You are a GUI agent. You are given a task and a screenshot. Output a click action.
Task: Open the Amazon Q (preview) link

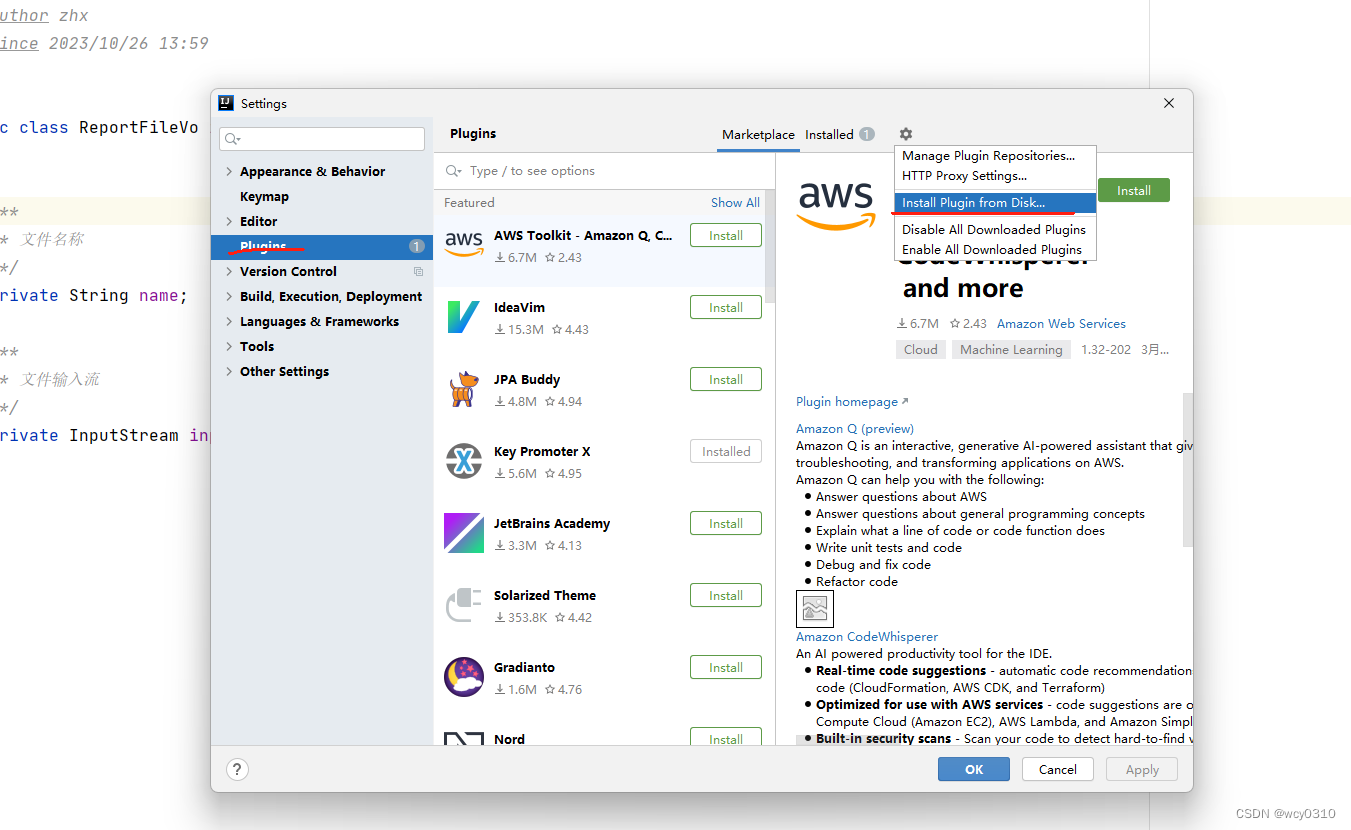855,429
